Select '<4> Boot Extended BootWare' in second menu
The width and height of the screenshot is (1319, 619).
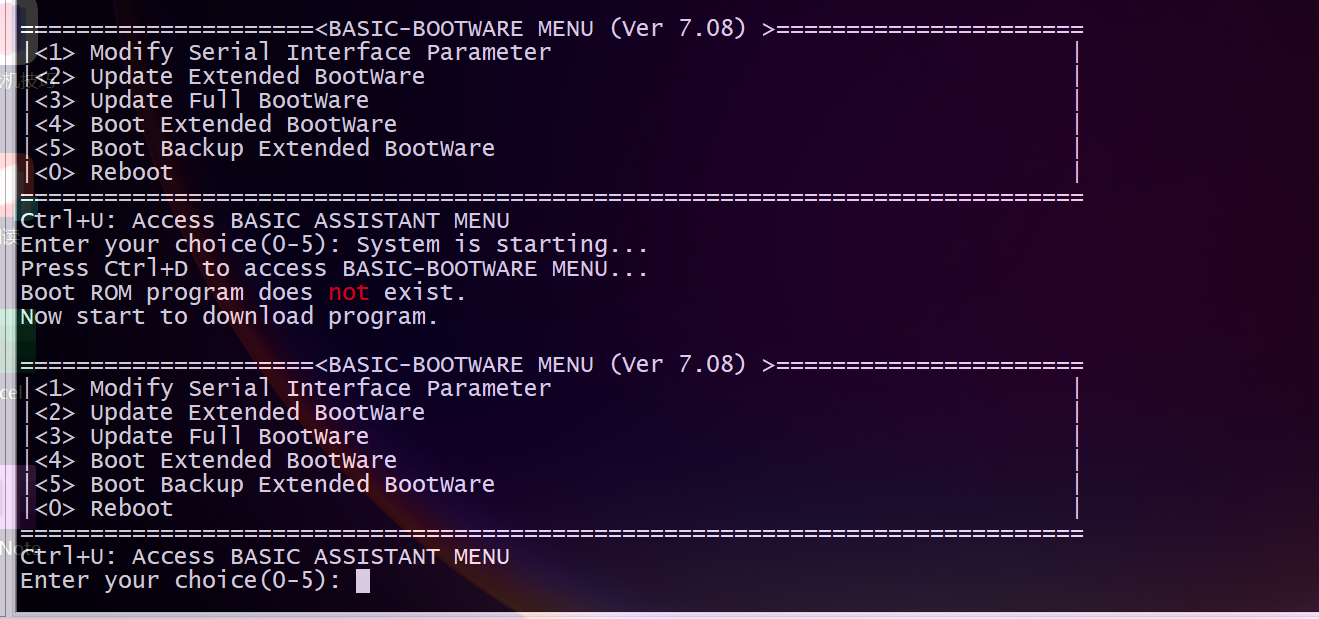[x=216, y=460]
